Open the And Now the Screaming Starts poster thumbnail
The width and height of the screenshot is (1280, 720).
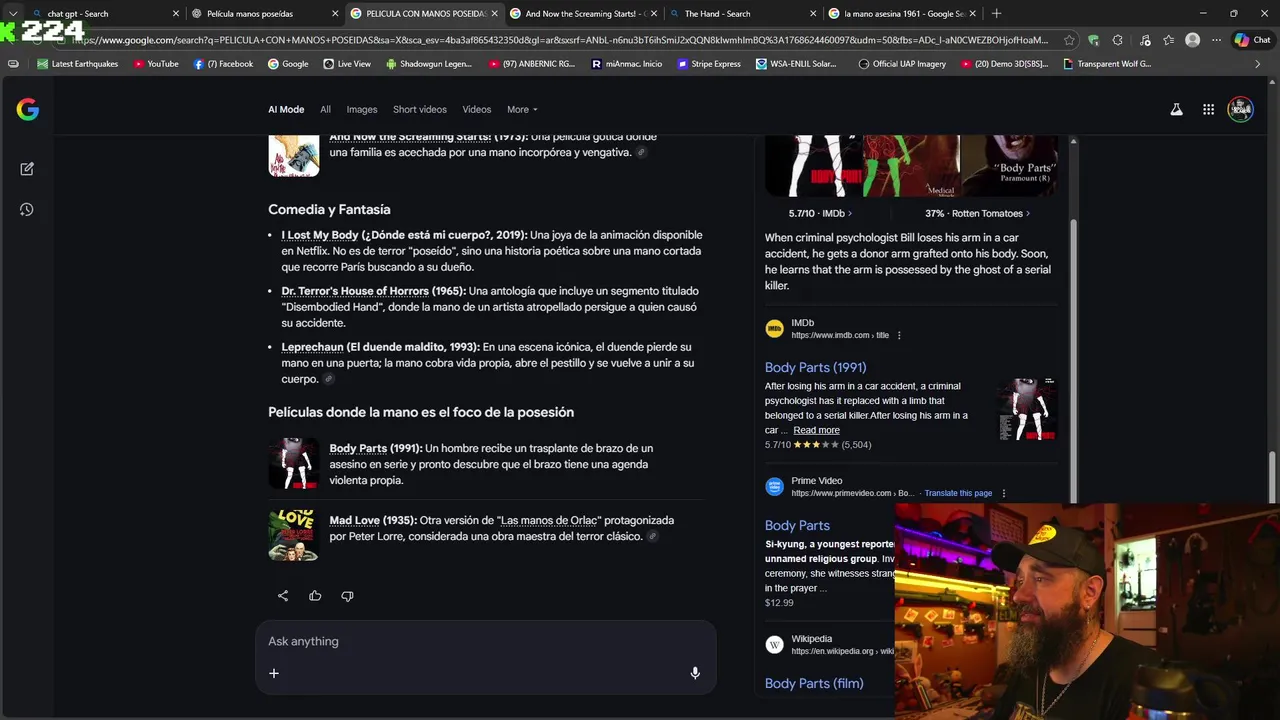(x=293, y=155)
